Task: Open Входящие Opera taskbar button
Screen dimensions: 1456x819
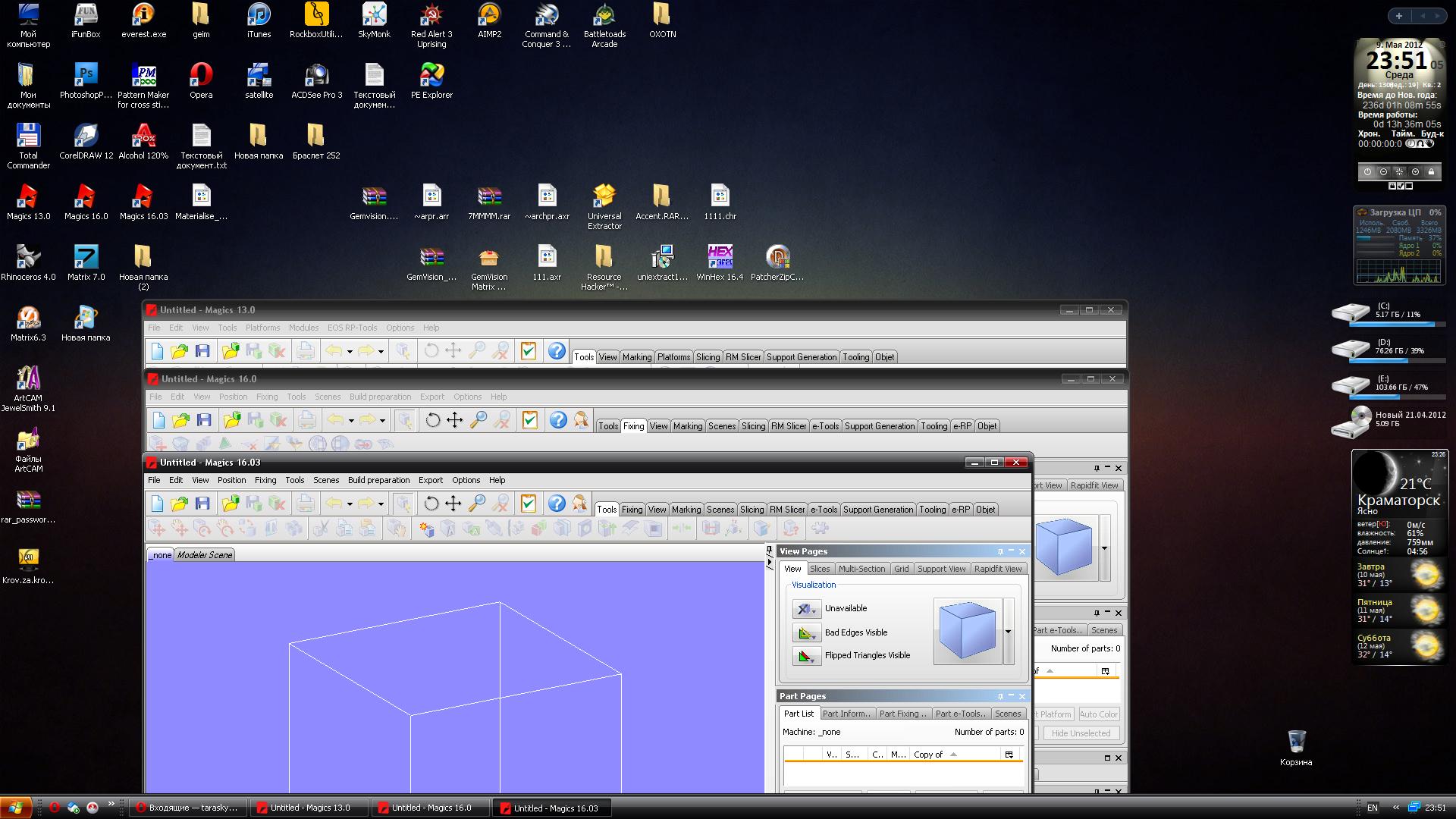Action: pyautogui.click(x=189, y=808)
